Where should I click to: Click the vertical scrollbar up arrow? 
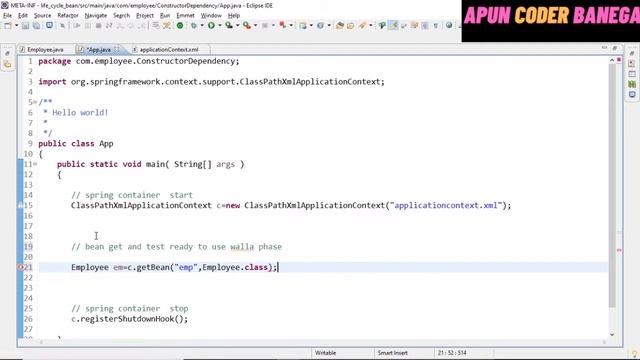[x=612, y=60]
